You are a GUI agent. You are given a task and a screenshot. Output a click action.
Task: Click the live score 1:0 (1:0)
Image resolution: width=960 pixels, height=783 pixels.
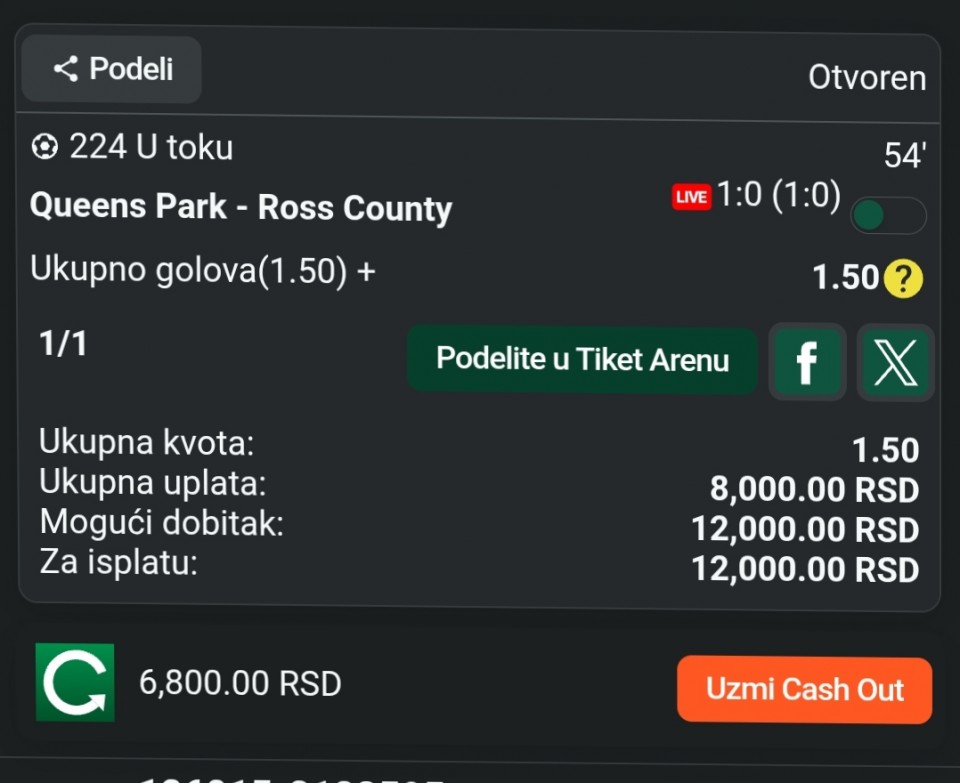point(778,196)
